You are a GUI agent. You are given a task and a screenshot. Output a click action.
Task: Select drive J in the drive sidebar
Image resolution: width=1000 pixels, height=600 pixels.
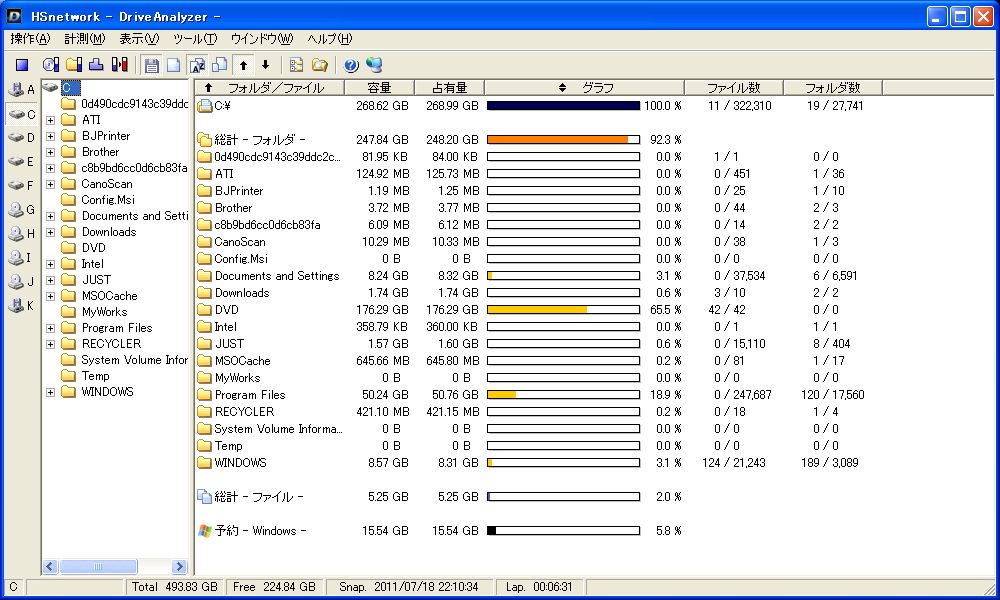[21, 281]
